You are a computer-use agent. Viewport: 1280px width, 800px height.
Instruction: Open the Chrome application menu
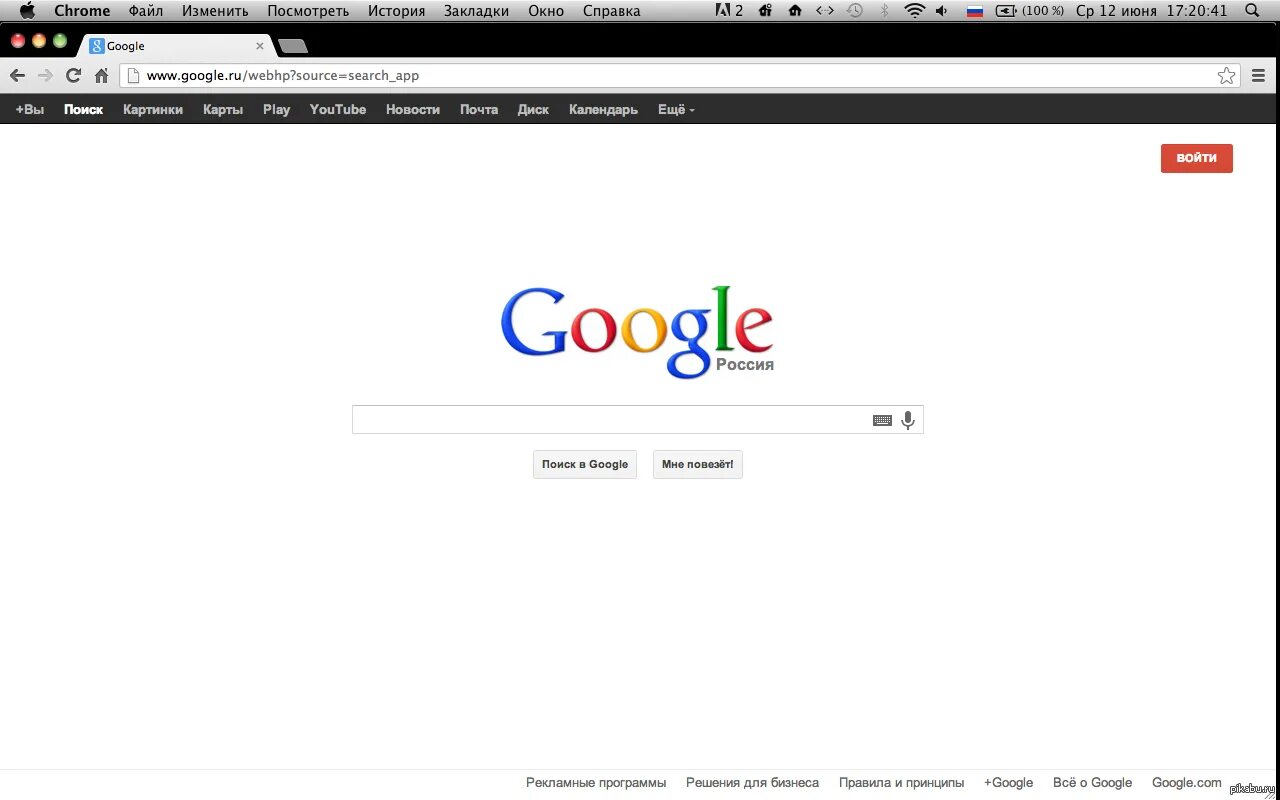pos(82,11)
